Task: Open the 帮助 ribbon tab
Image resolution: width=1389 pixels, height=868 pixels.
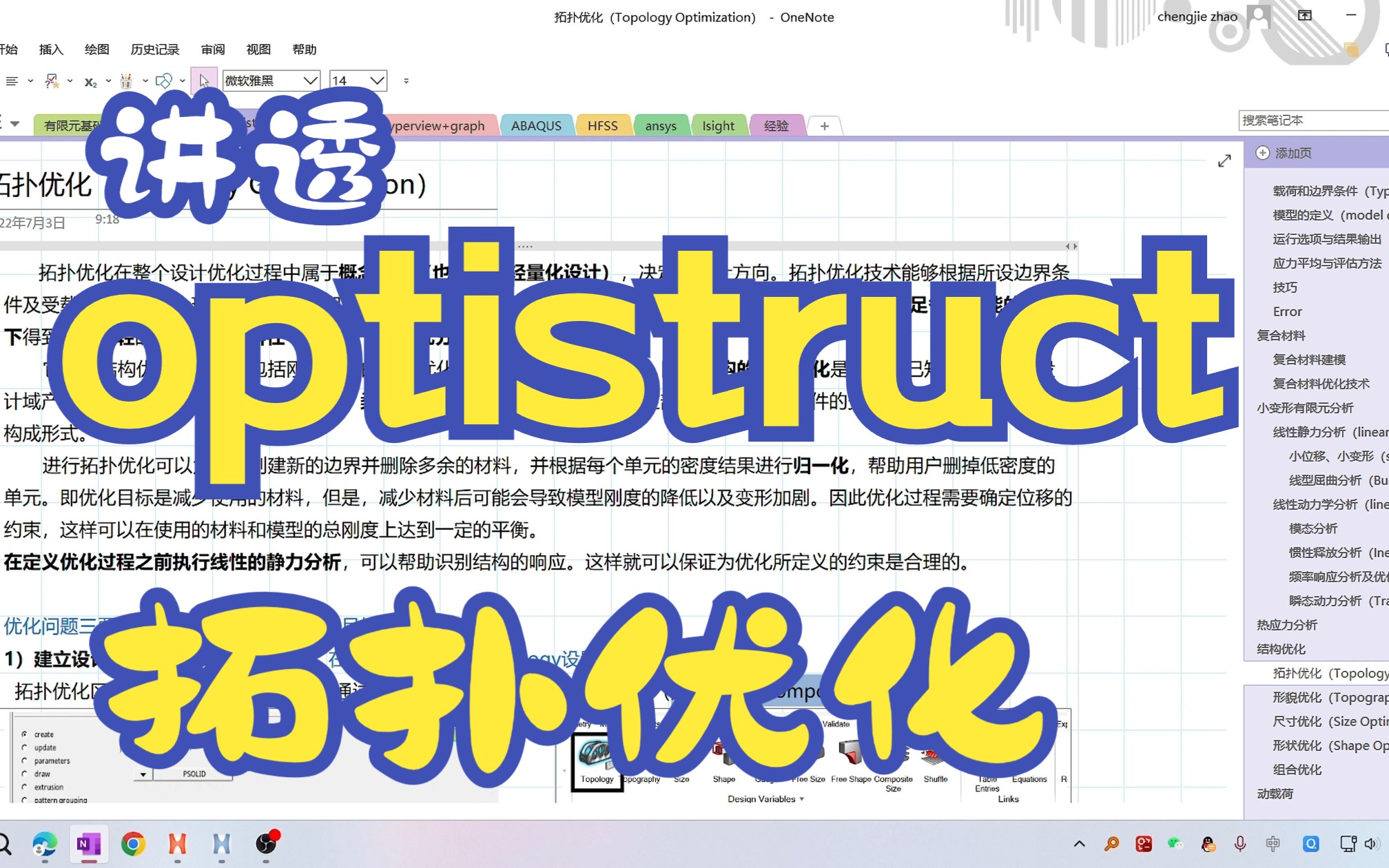Action: (304, 50)
